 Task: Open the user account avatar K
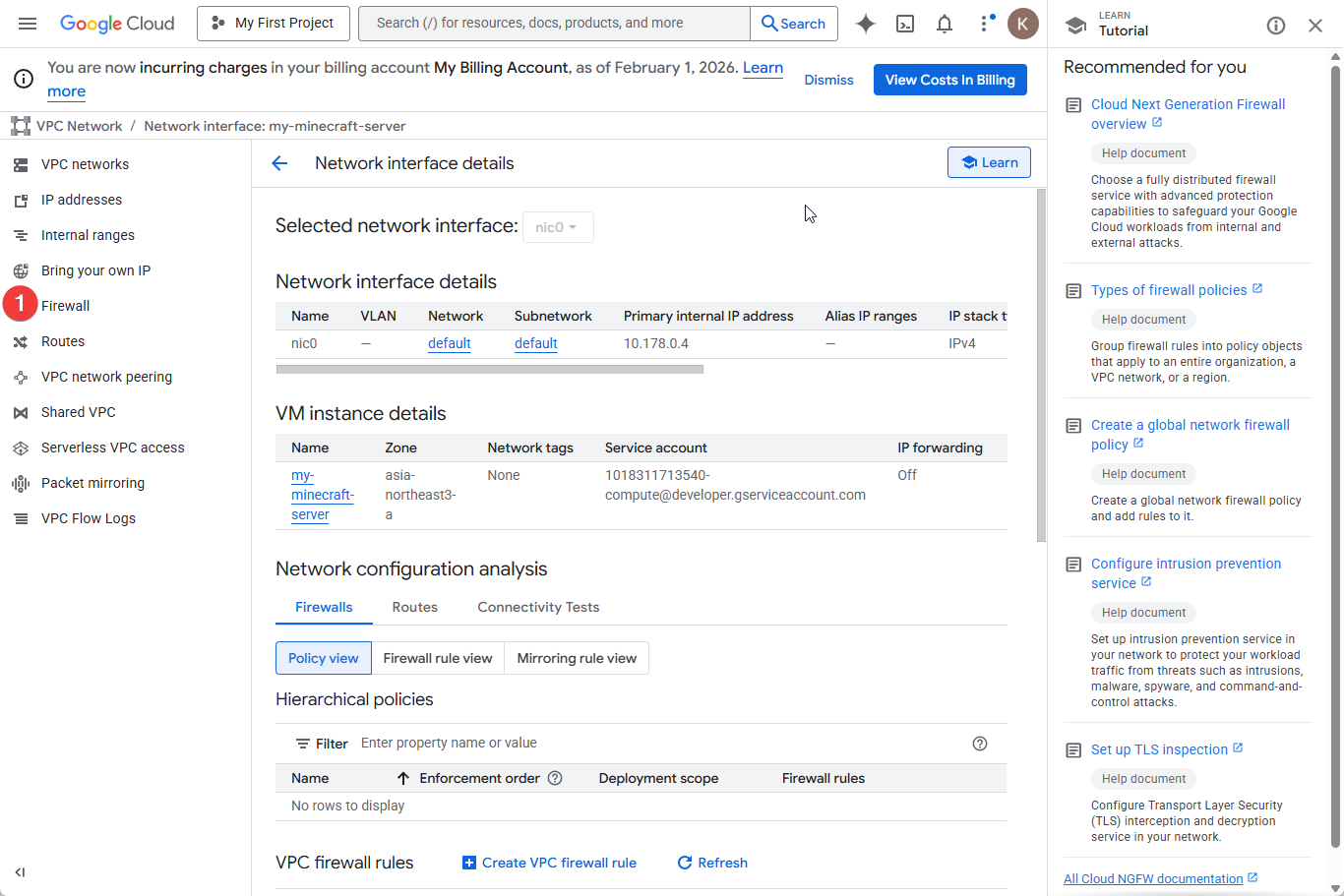click(1023, 24)
